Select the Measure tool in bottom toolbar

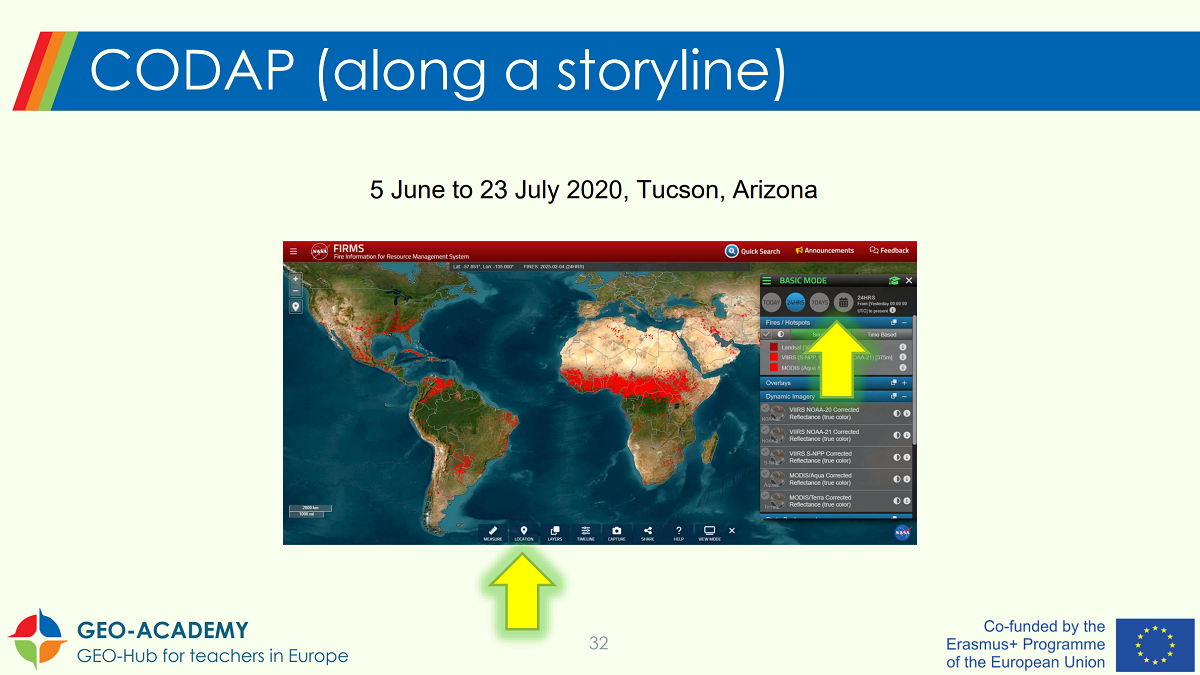click(x=493, y=532)
